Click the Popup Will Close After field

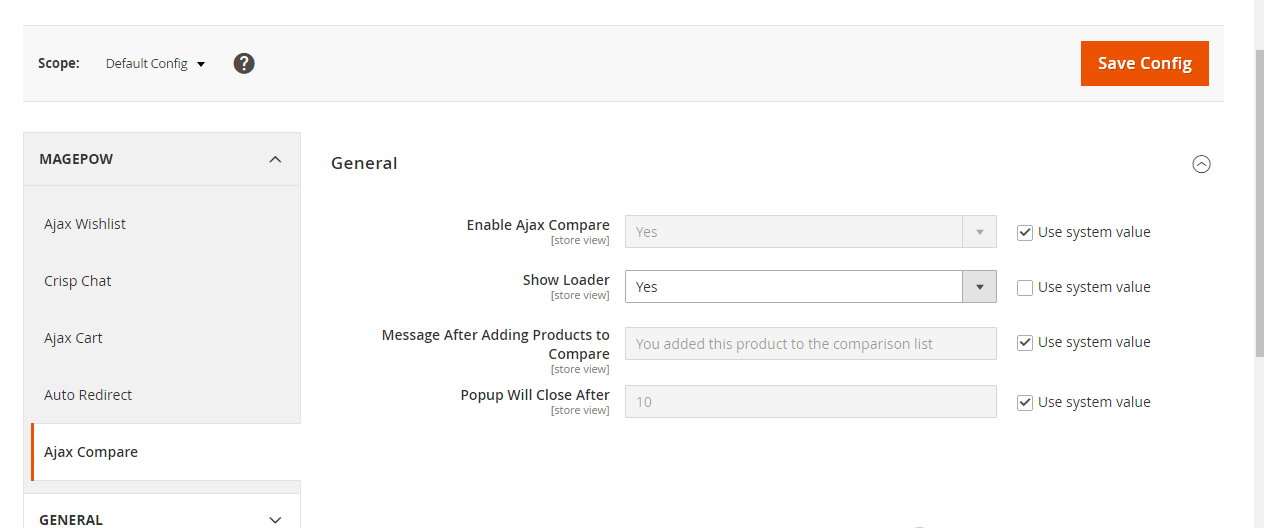click(x=810, y=402)
